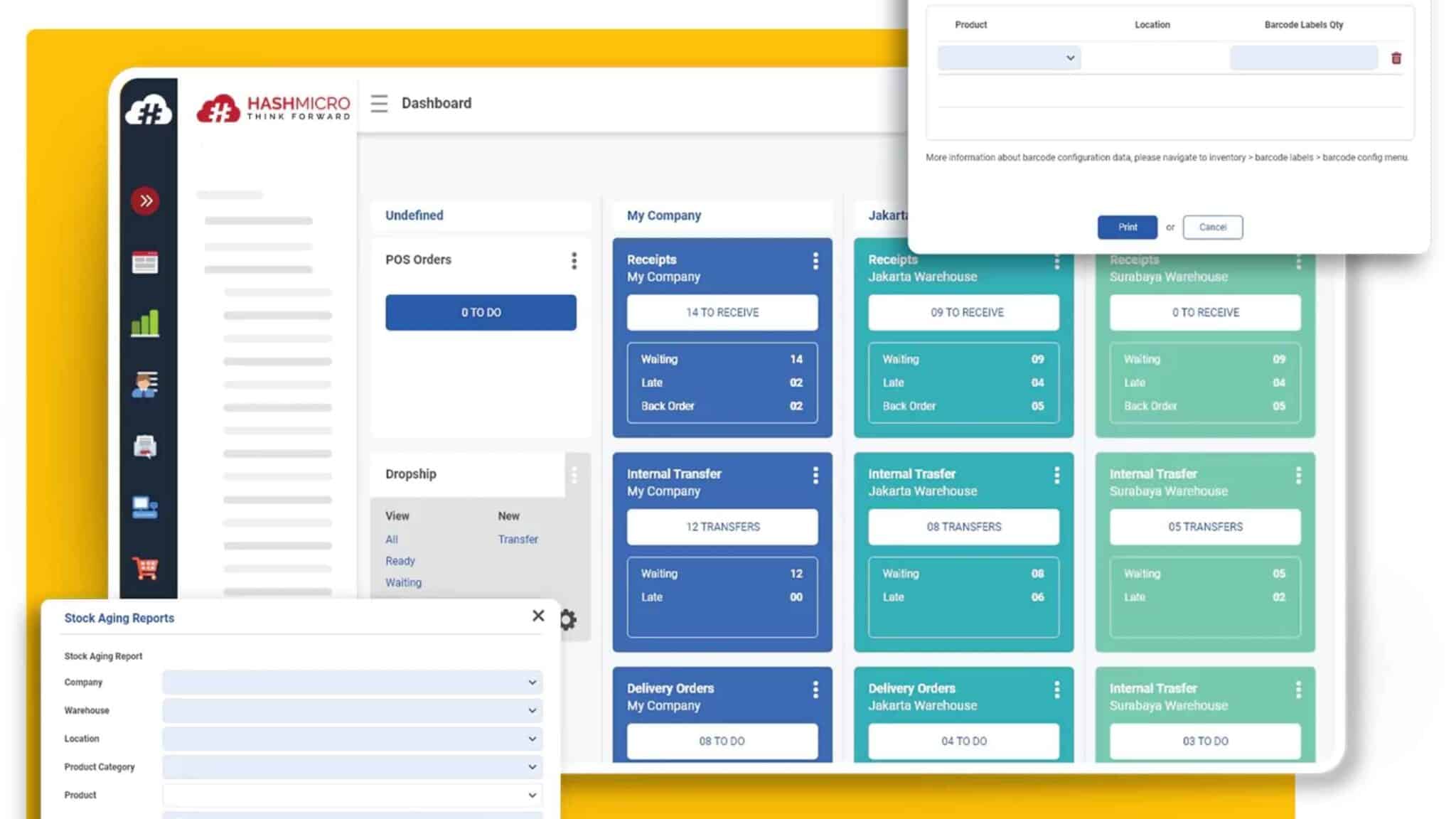The width and height of the screenshot is (1456, 819).
Task: Click Back Order 05 row in Jakarta Receipts
Action: 964,406
